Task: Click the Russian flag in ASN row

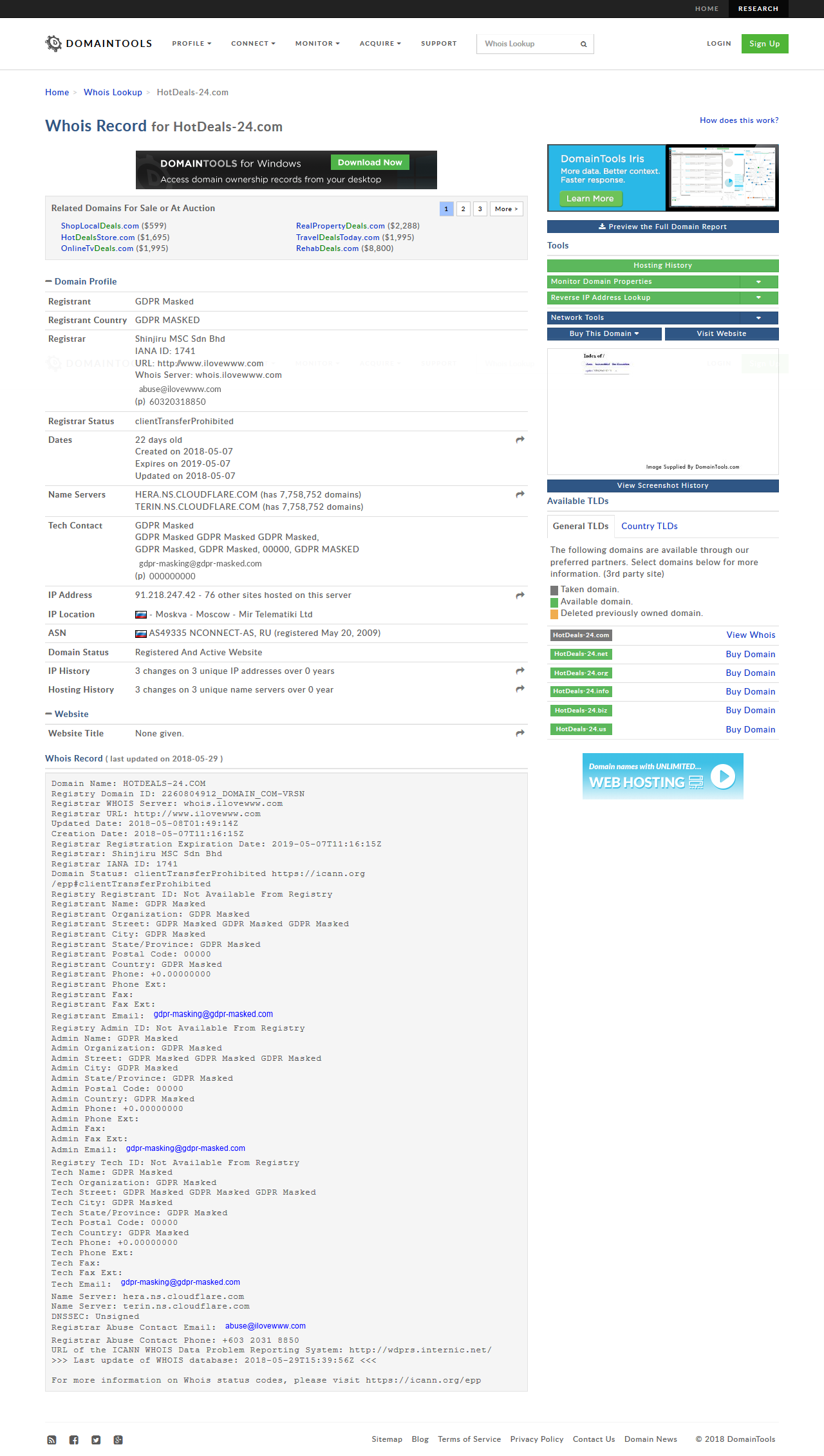Action: 140,633
